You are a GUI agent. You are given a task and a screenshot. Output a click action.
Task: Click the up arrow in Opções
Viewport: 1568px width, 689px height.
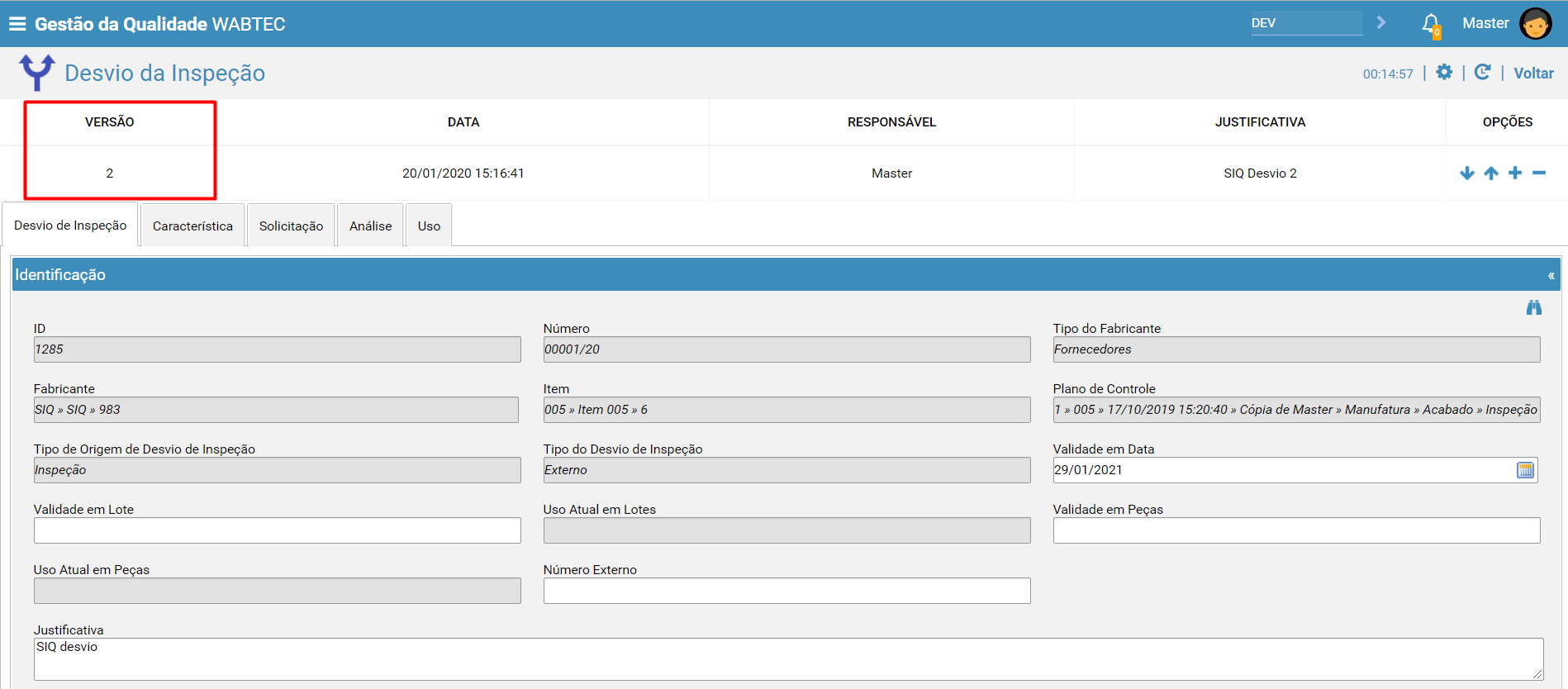pyautogui.click(x=1491, y=173)
